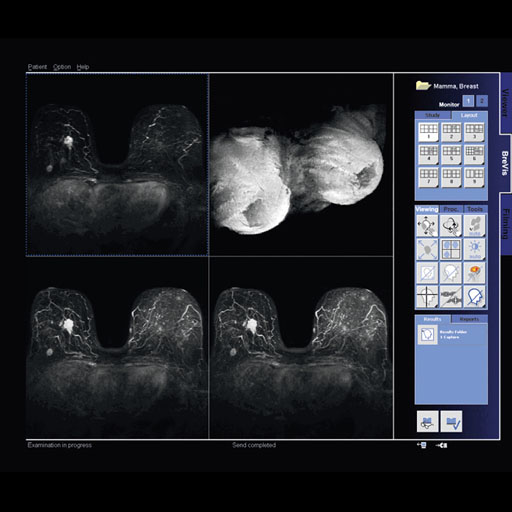Screen dimensions: 512x512
Task: Choose layout preset 9
Action: pyautogui.click(x=474, y=177)
